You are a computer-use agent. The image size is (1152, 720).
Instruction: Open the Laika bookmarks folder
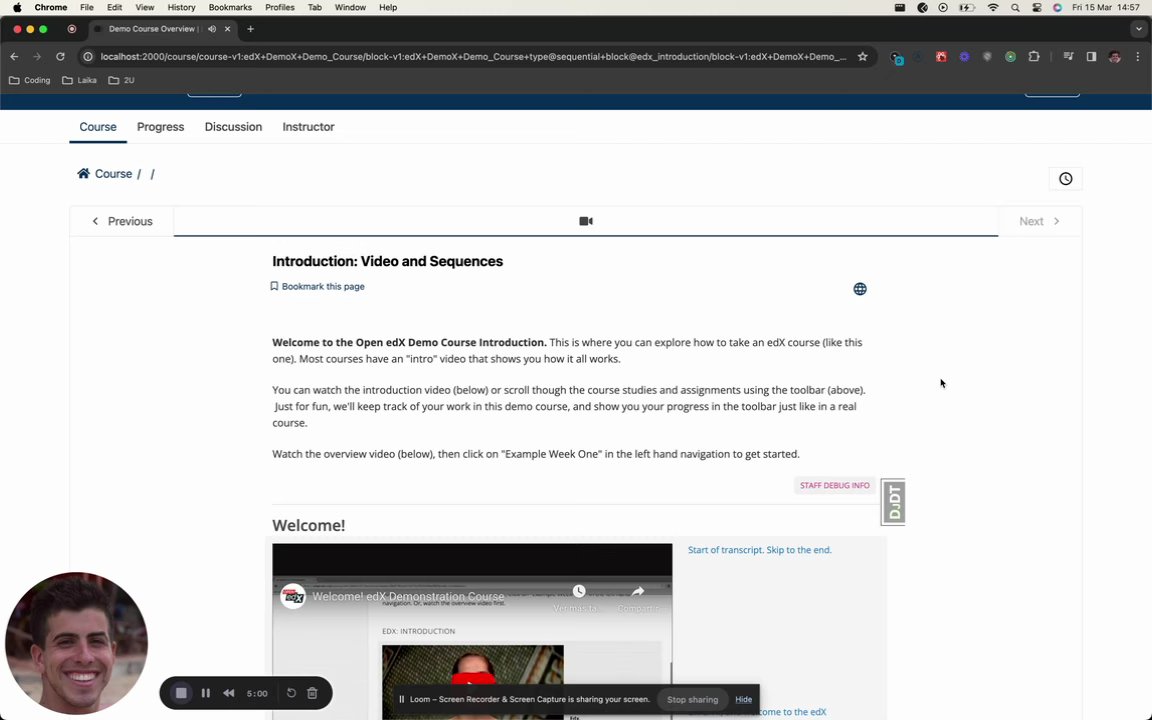click(x=79, y=80)
